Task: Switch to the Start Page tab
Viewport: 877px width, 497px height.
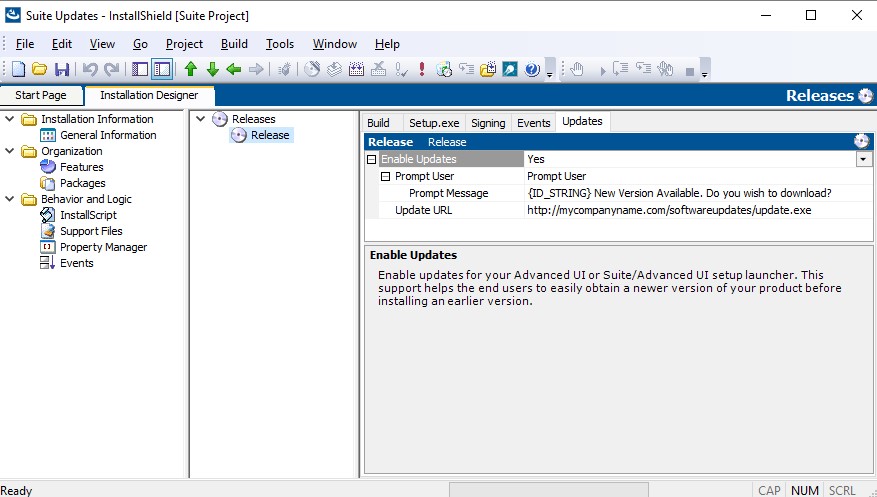Action: [x=41, y=95]
